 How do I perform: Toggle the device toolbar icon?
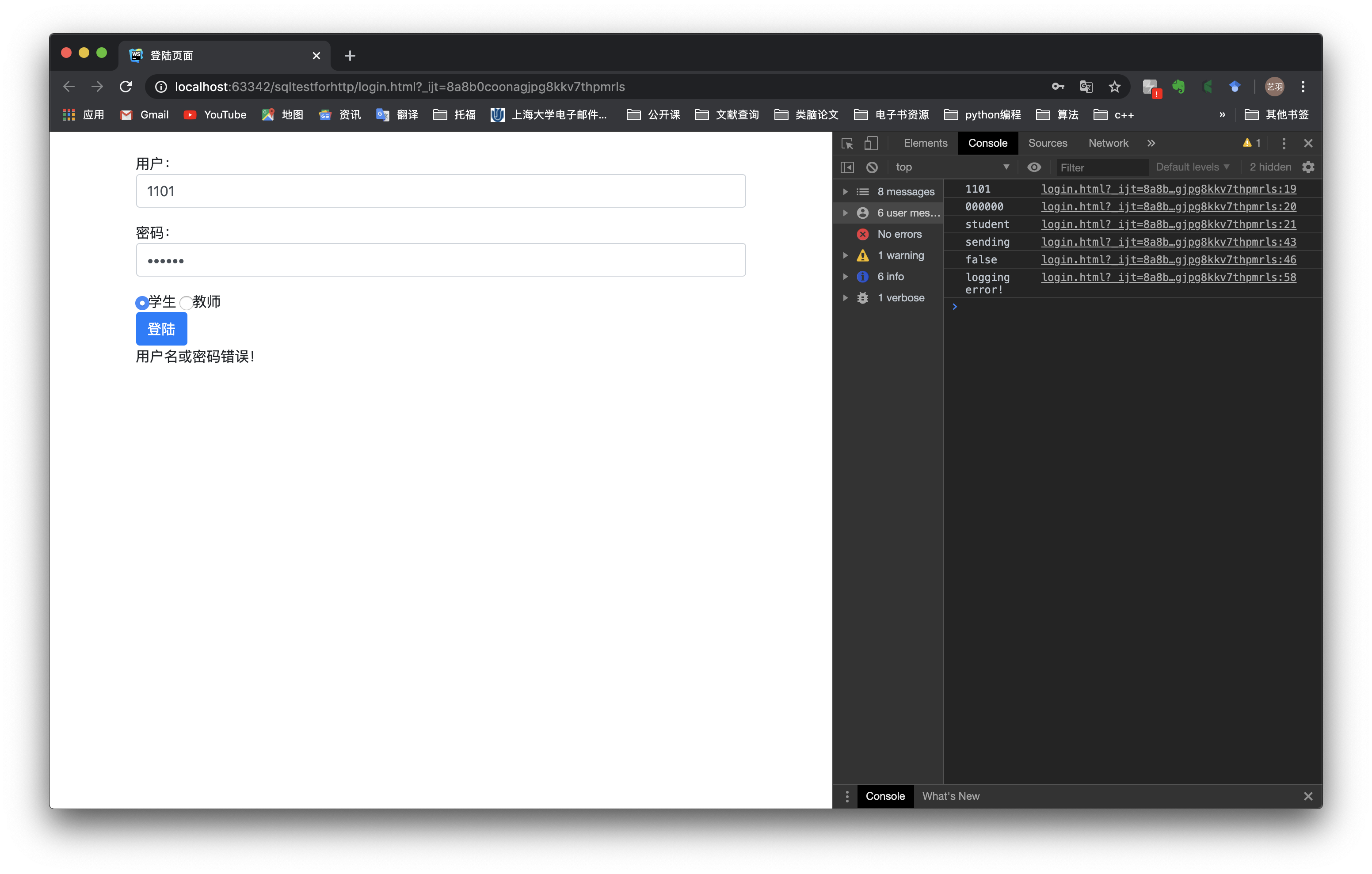(x=871, y=144)
